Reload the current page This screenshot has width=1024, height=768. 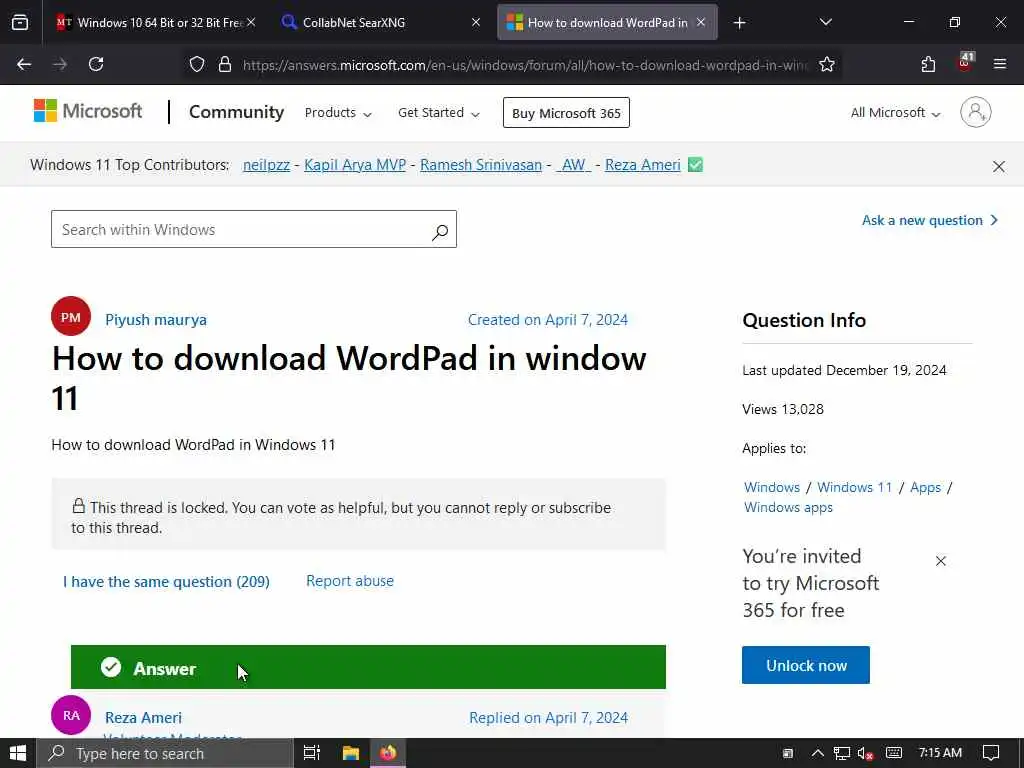(x=96, y=64)
